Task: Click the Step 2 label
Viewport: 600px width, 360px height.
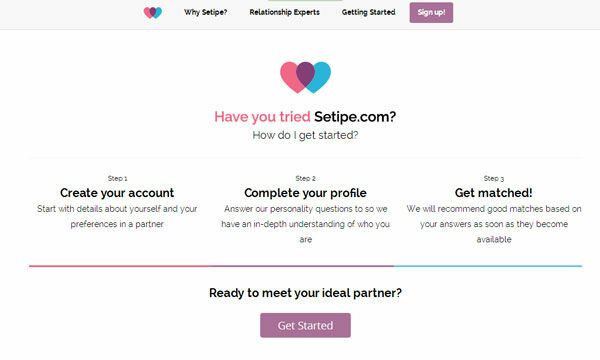Action: [x=305, y=178]
